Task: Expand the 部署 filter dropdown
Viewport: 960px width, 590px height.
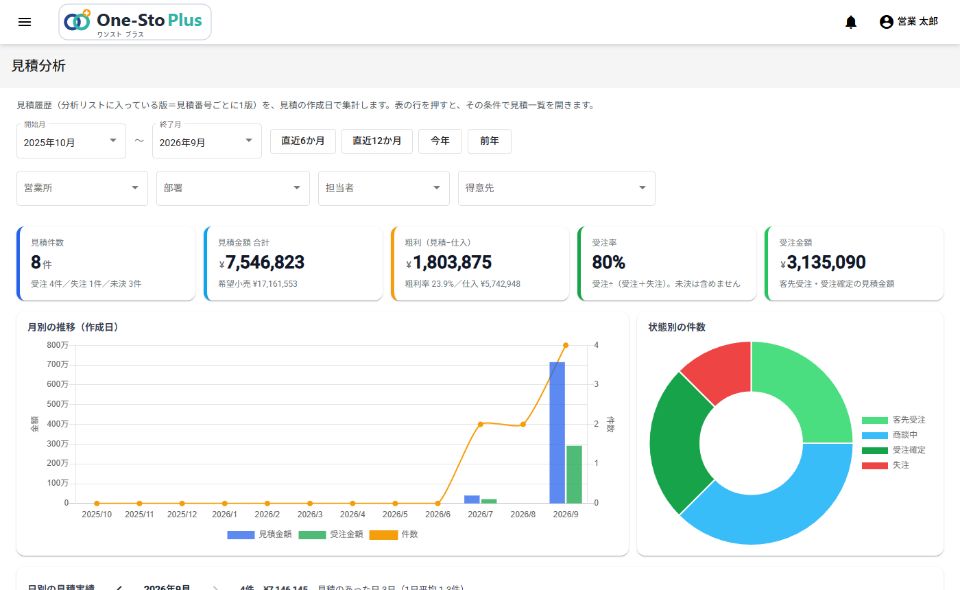Action: (233, 188)
